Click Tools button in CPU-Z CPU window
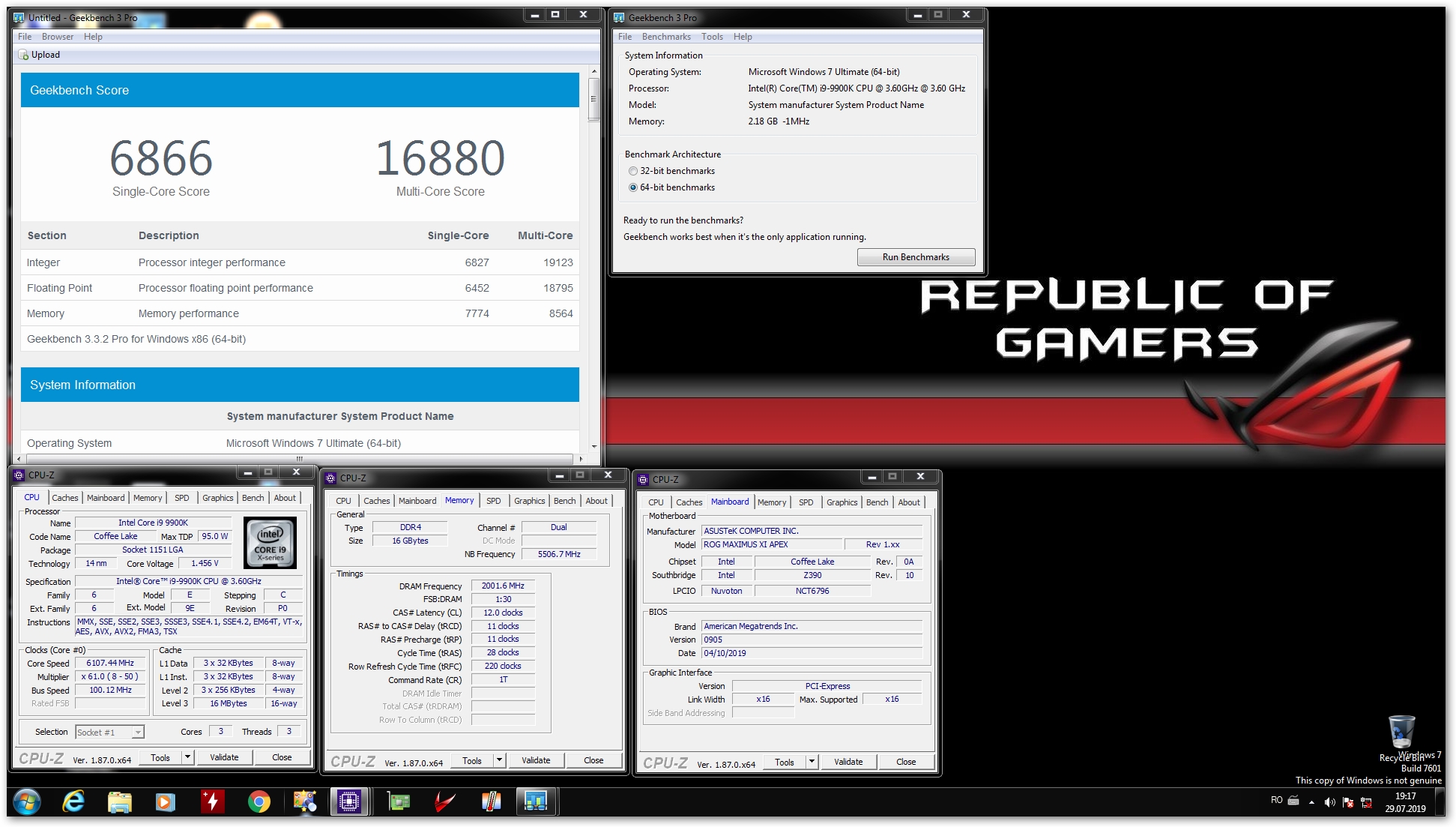This screenshot has height=827, width=1456. coord(160,757)
